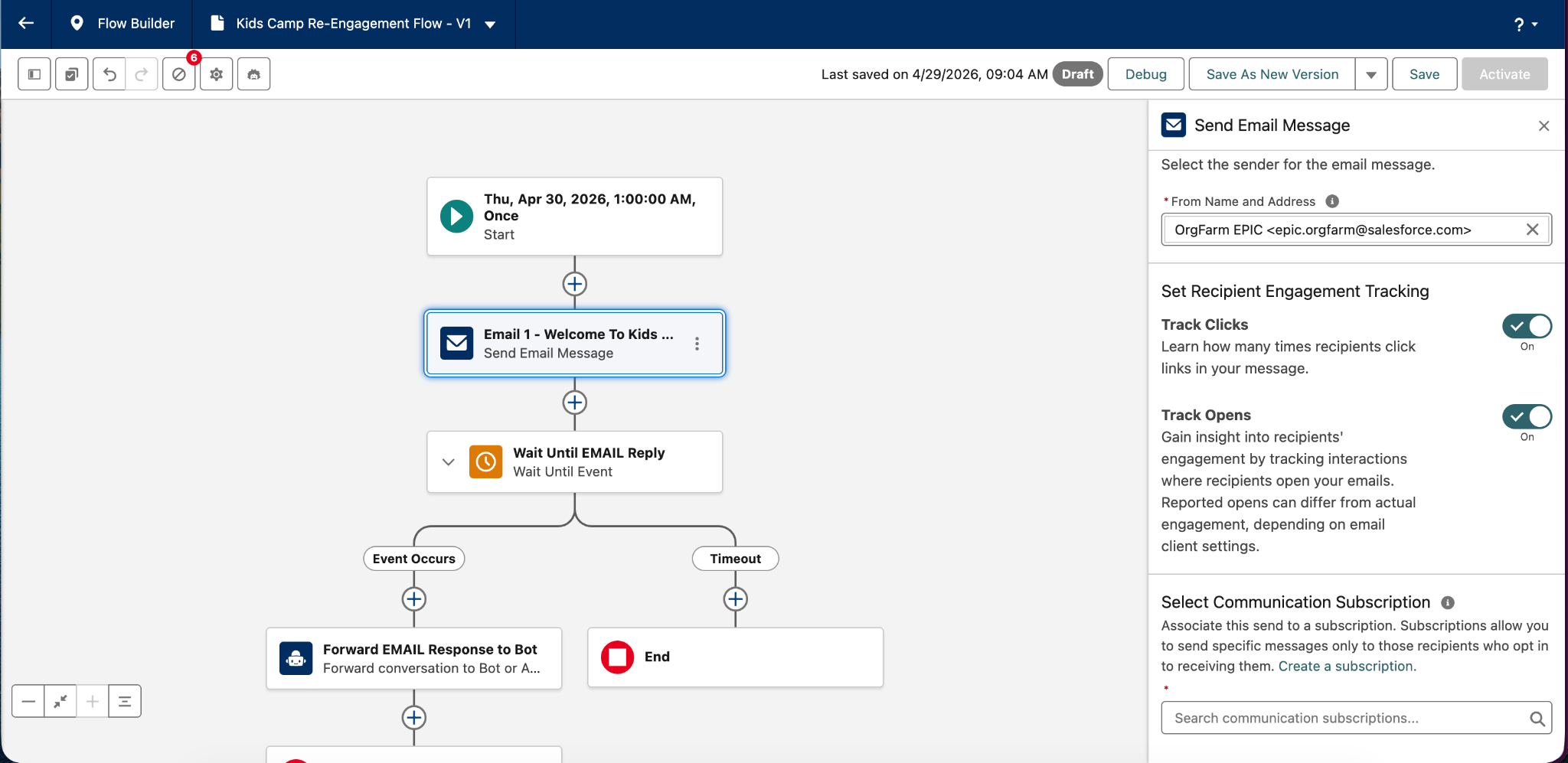Follow the Create a subscription link
Viewport: 1568px width, 763px height.
pyautogui.click(x=1347, y=666)
